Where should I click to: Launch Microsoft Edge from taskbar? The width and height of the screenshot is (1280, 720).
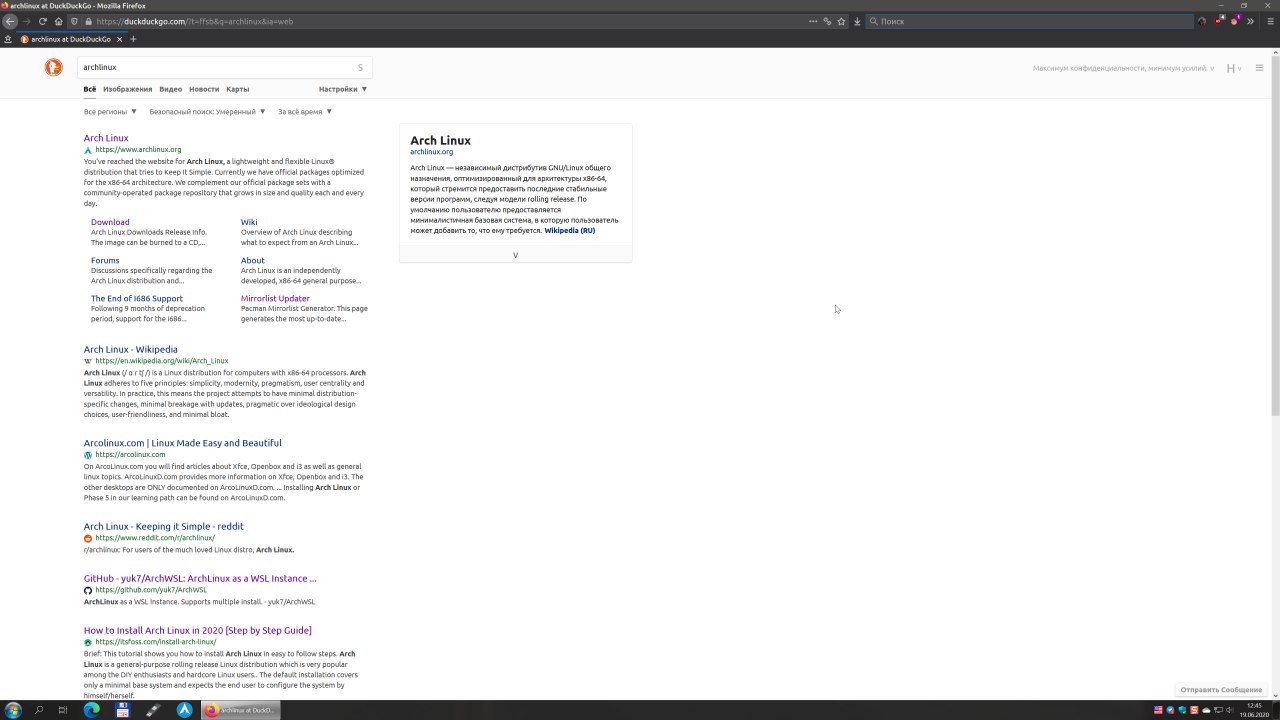tap(92, 710)
